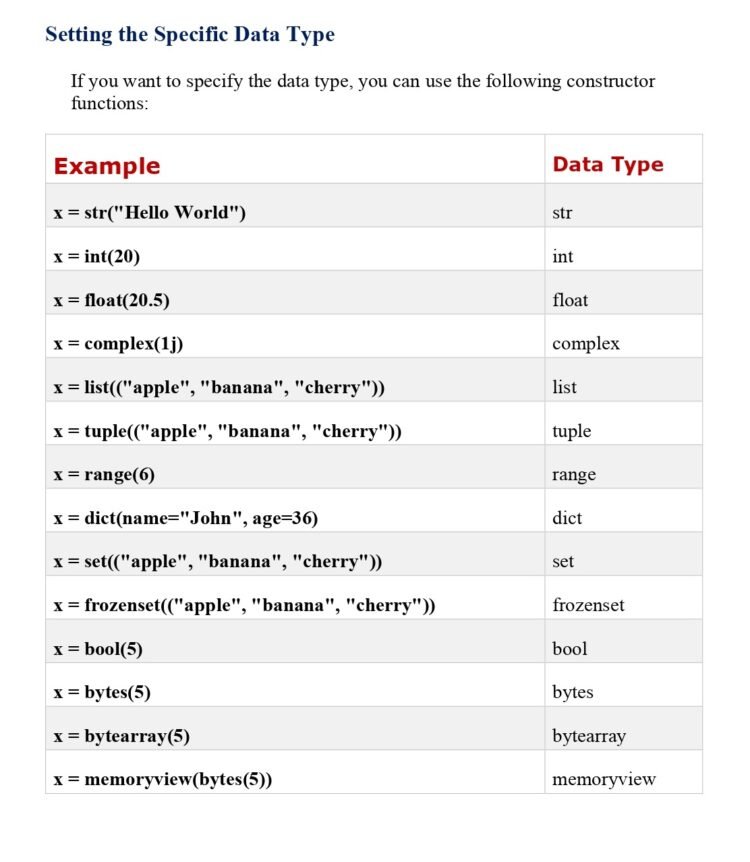Screen dimensions: 750x862
Task: Click the x = frozenset example code
Action: [244, 605]
